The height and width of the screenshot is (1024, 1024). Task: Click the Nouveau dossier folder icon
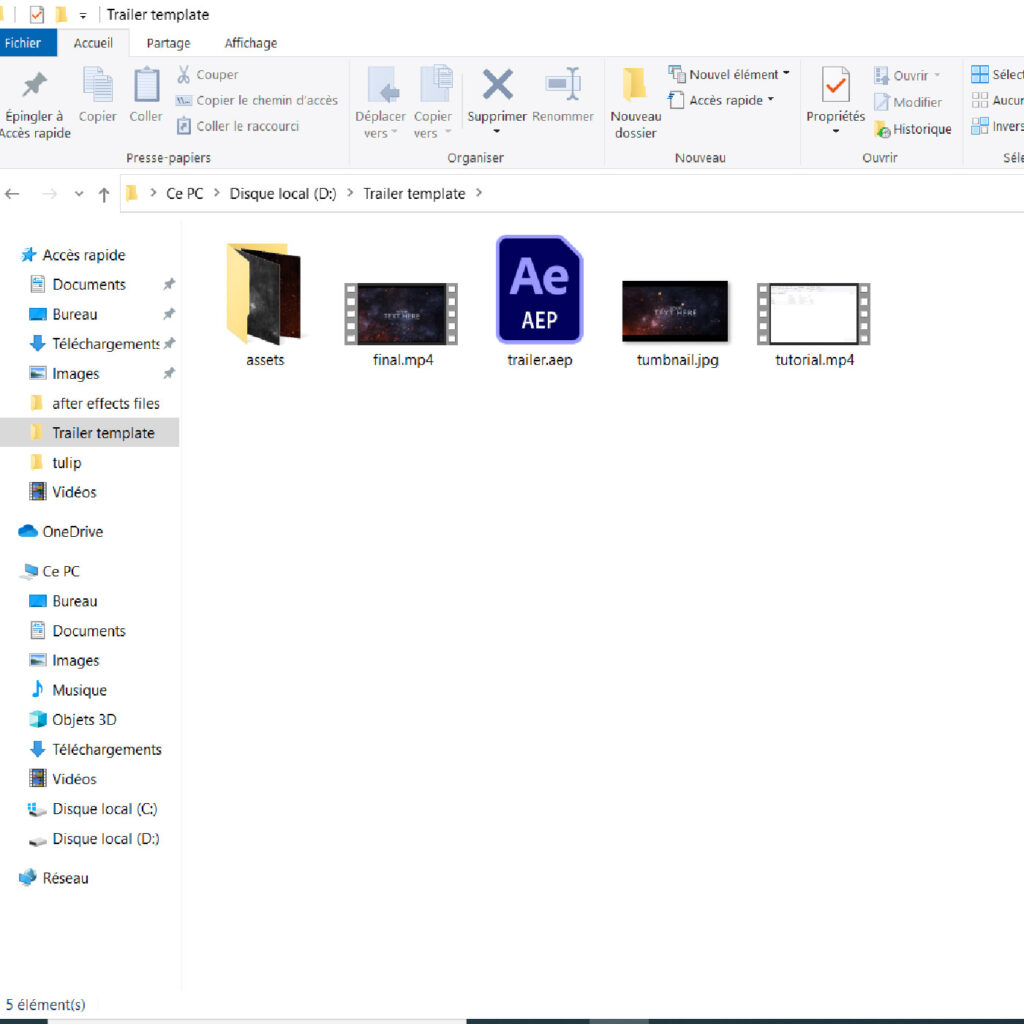[x=635, y=86]
